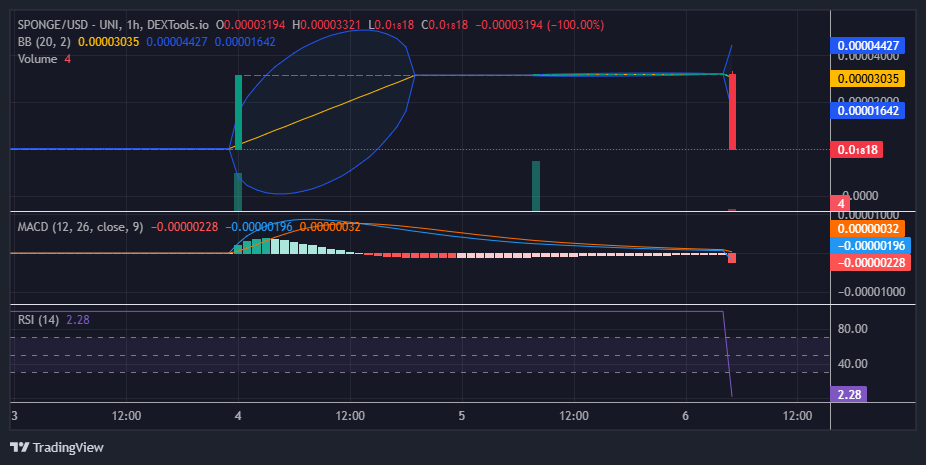
Task: Click the TradingView logo icon
Action: point(19,447)
